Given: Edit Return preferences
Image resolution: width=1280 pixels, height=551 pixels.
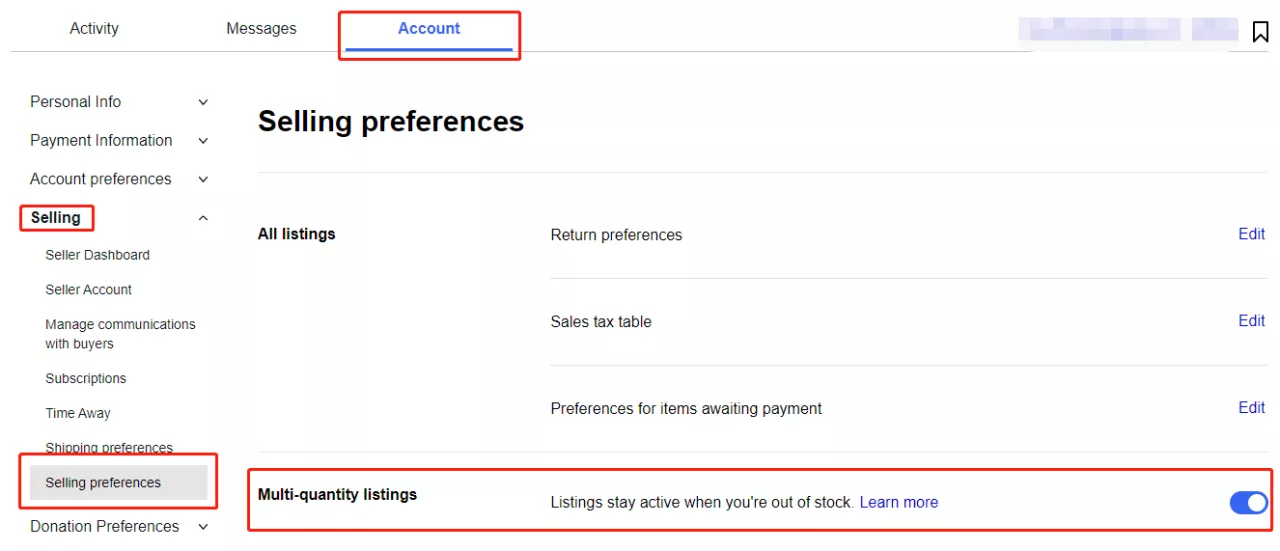Looking at the screenshot, I should pos(1251,234).
